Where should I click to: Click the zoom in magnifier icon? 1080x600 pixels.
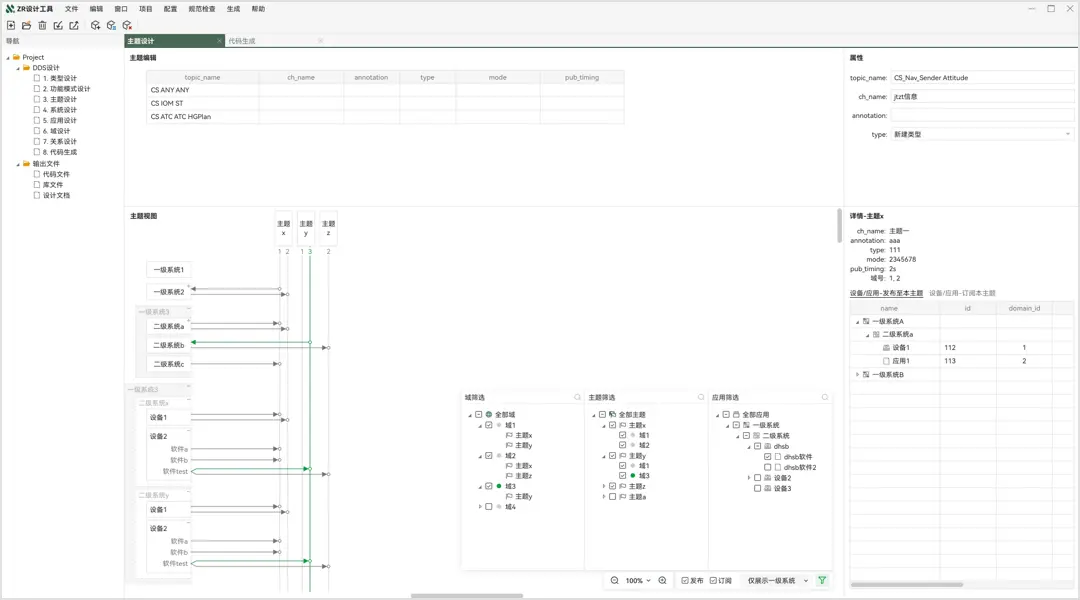662,581
